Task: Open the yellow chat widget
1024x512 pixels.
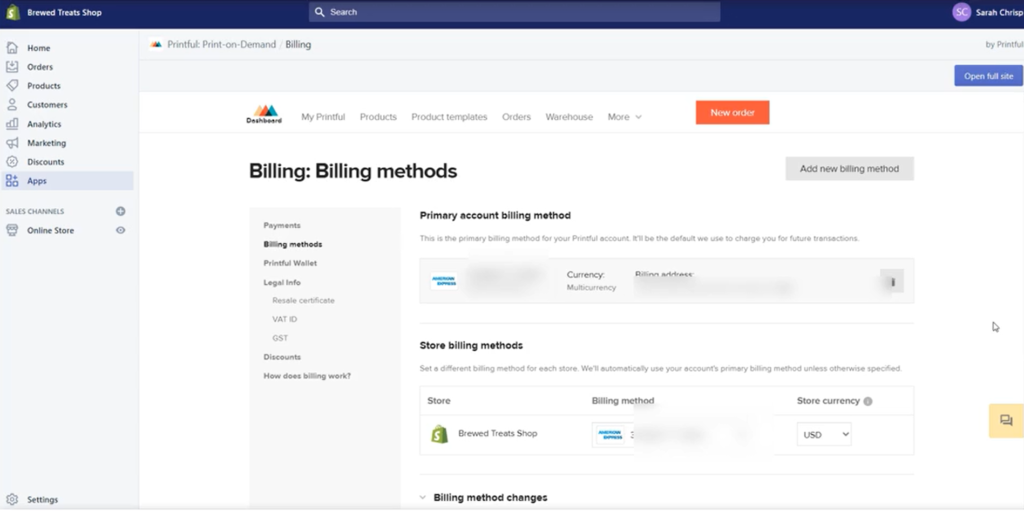Action: 1006,421
